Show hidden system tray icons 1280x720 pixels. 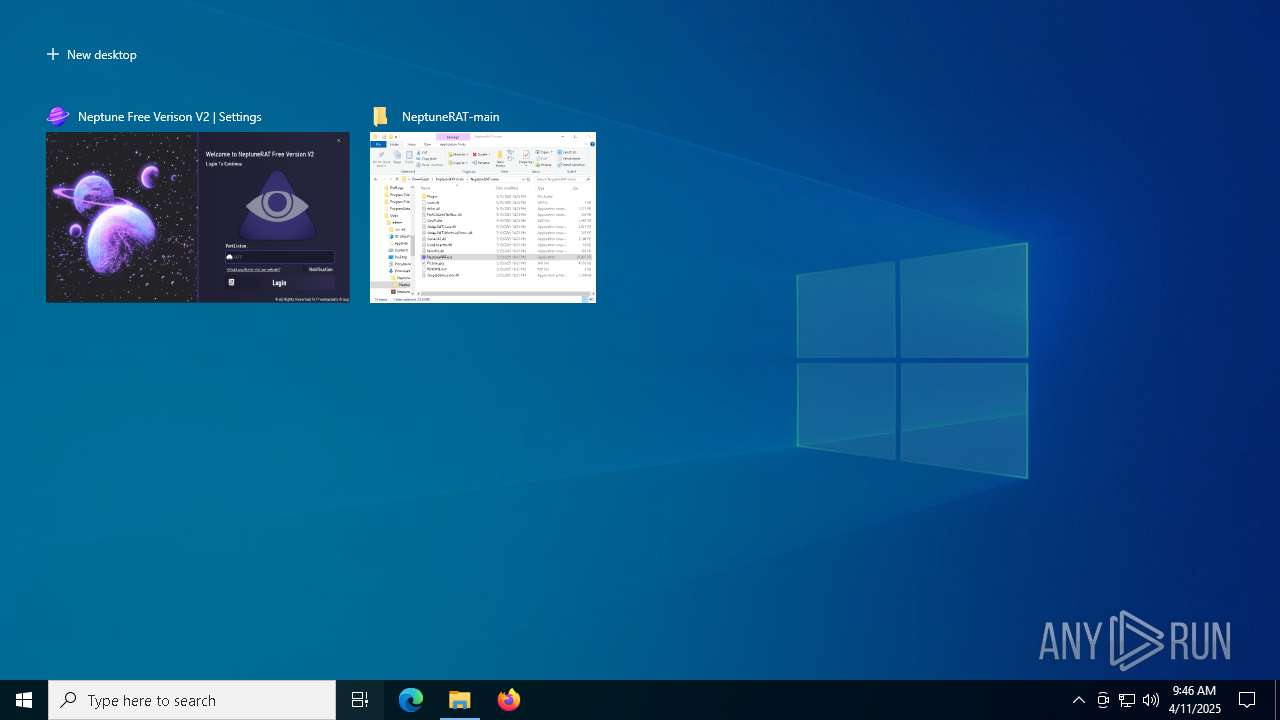[x=1079, y=700]
